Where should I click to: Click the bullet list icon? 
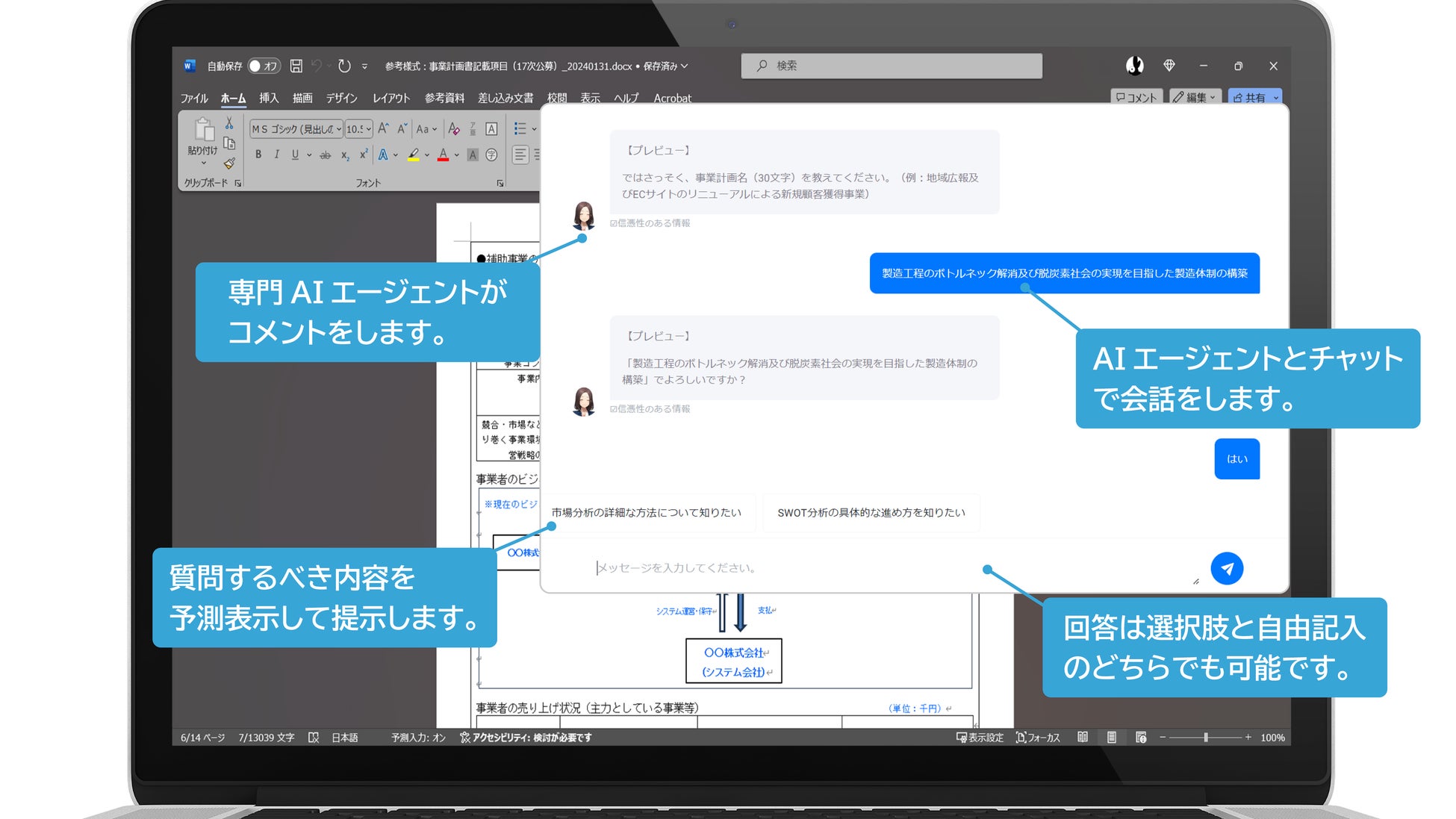520,129
